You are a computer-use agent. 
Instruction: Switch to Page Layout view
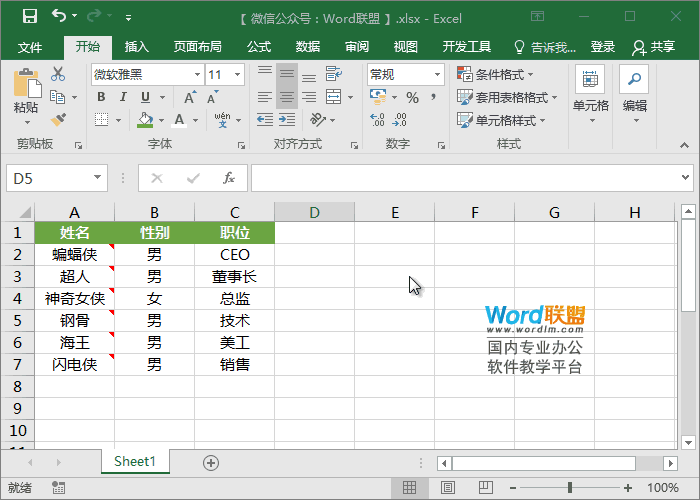(x=448, y=488)
